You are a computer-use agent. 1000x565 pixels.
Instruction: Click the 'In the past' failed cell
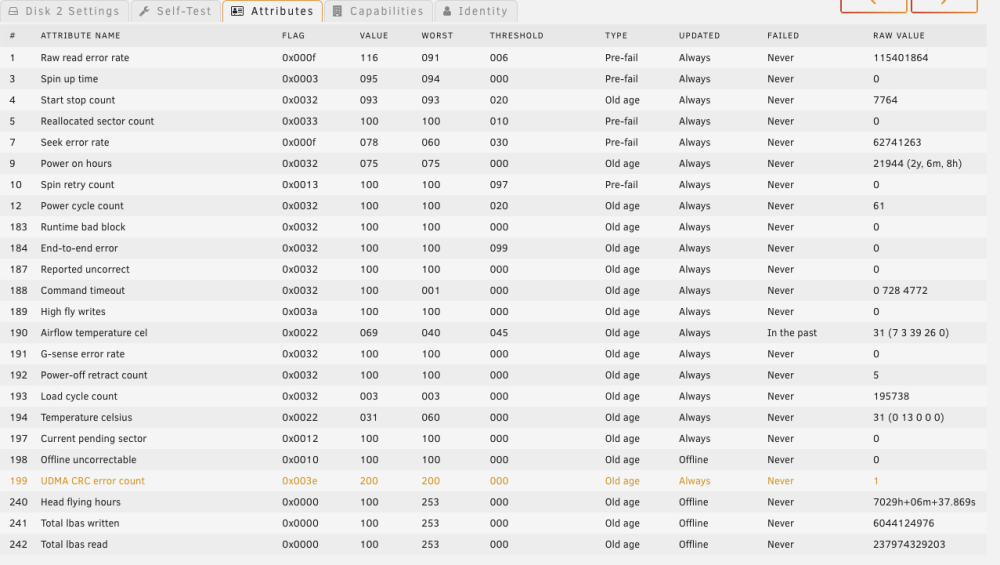point(791,332)
